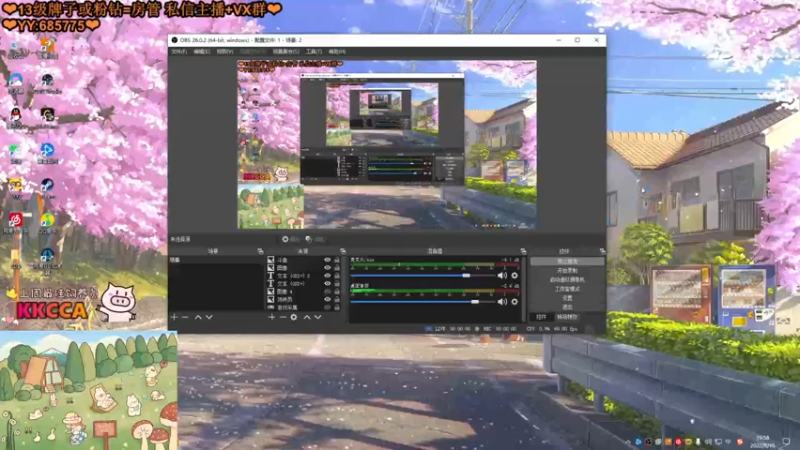This screenshot has height=450, width=800.
Task: Open the 编辑(E) menu
Action: click(x=202, y=52)
